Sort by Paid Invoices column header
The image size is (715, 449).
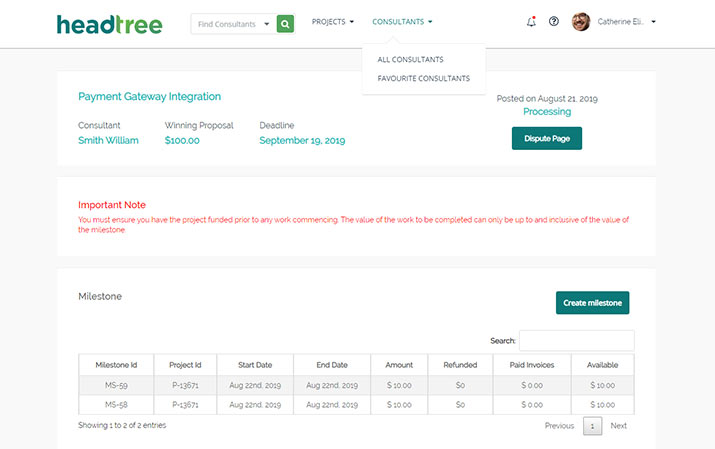tap(532, 365)
